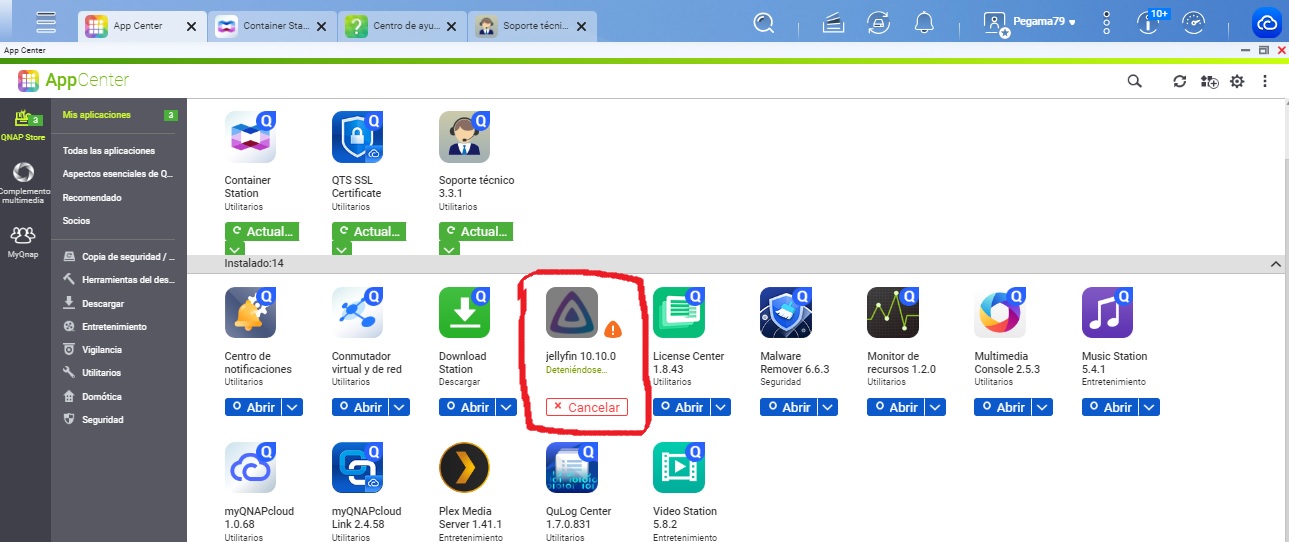Open notifications bell in top bar
This screenshot has width=1289, height=542.
925,24
